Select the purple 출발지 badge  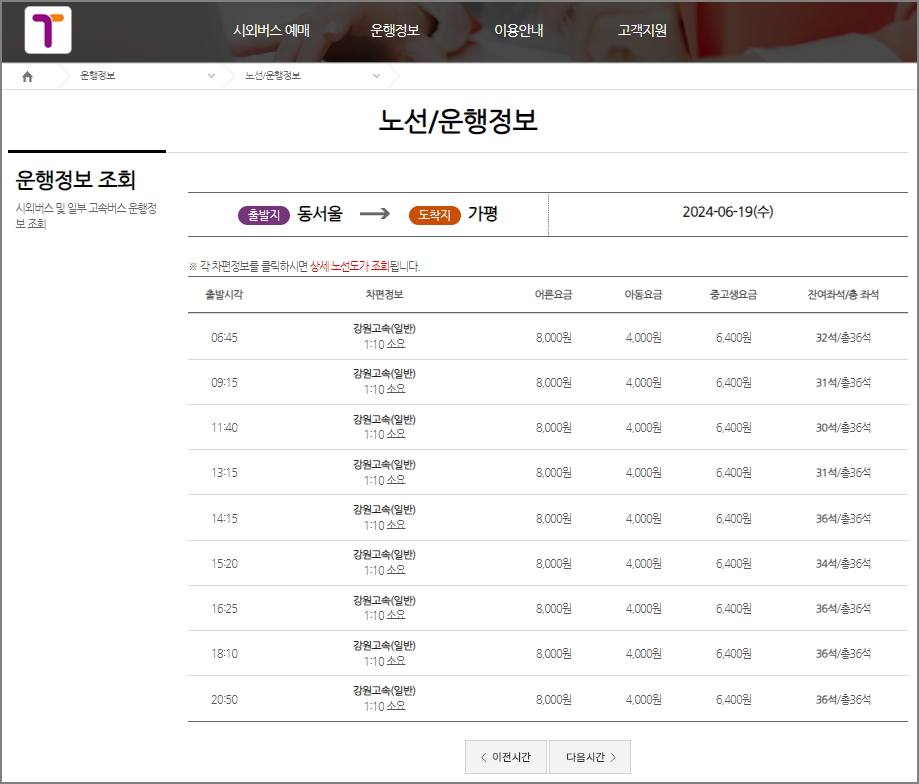[x=262, y=213]
